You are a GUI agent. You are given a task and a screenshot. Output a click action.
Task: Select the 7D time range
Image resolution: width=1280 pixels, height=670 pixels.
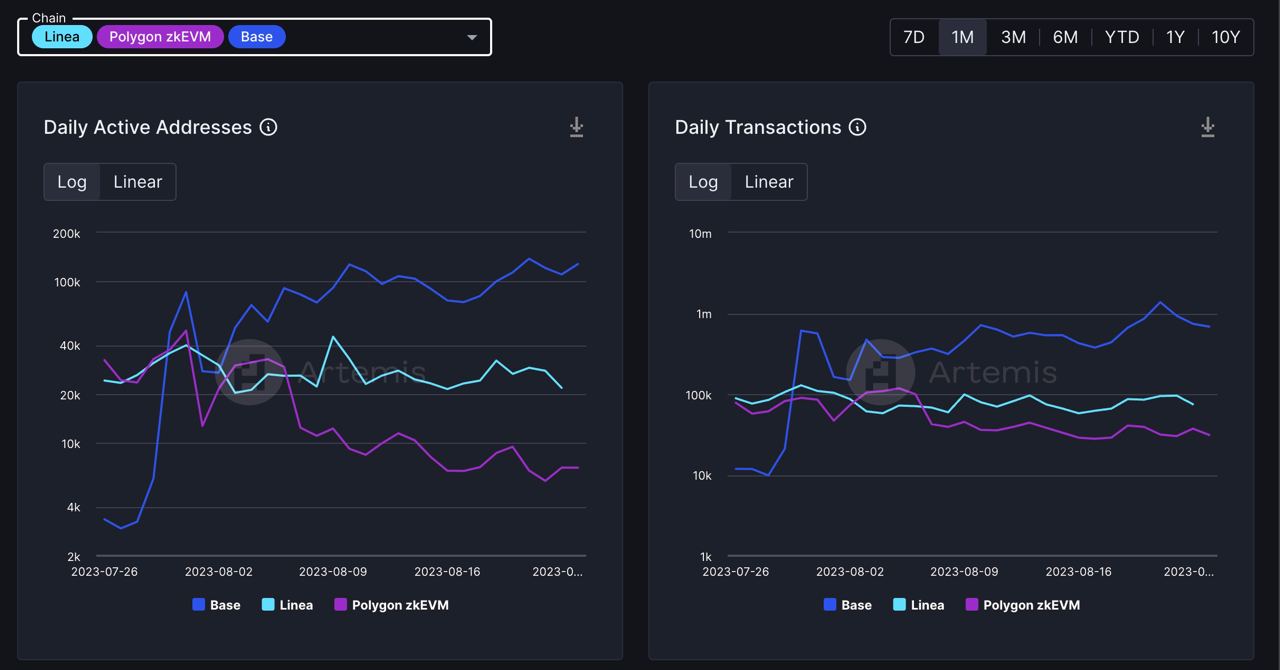[914, 37]
